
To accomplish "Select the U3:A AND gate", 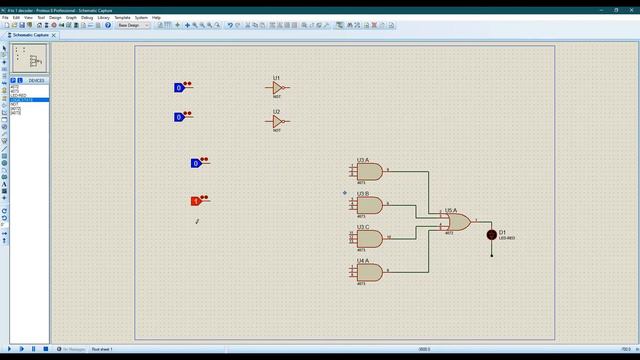I will point(369,171).
